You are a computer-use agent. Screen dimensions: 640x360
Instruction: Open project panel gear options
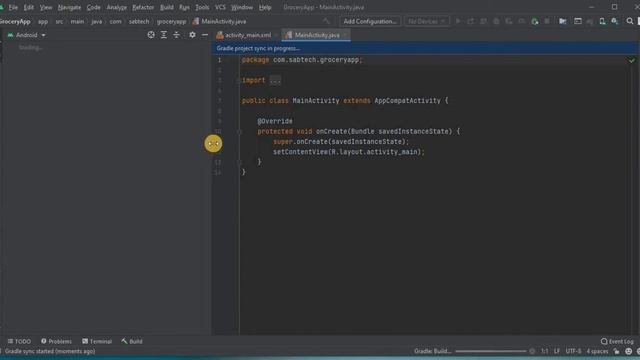pos(192,35)
